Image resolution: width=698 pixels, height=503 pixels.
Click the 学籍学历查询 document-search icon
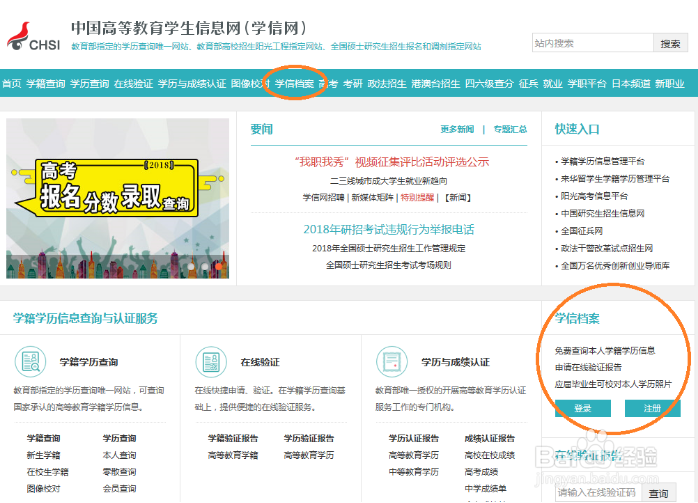pyautogui.click(x=31, y=361)
